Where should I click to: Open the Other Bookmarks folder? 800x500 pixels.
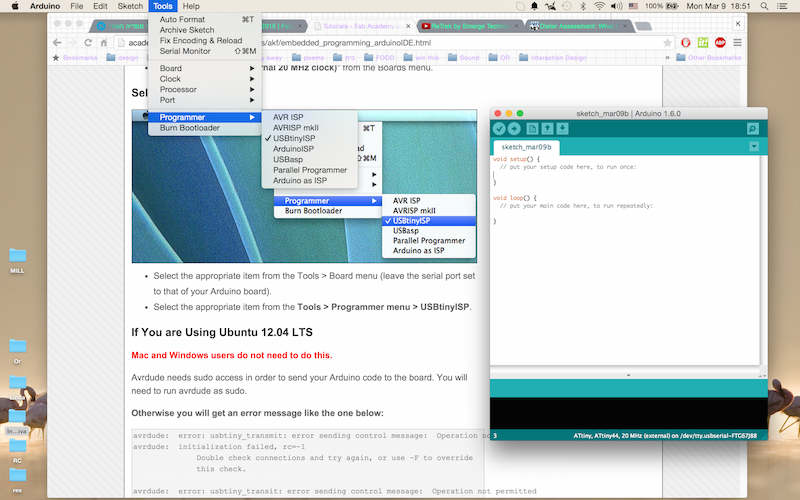[709, 58]
